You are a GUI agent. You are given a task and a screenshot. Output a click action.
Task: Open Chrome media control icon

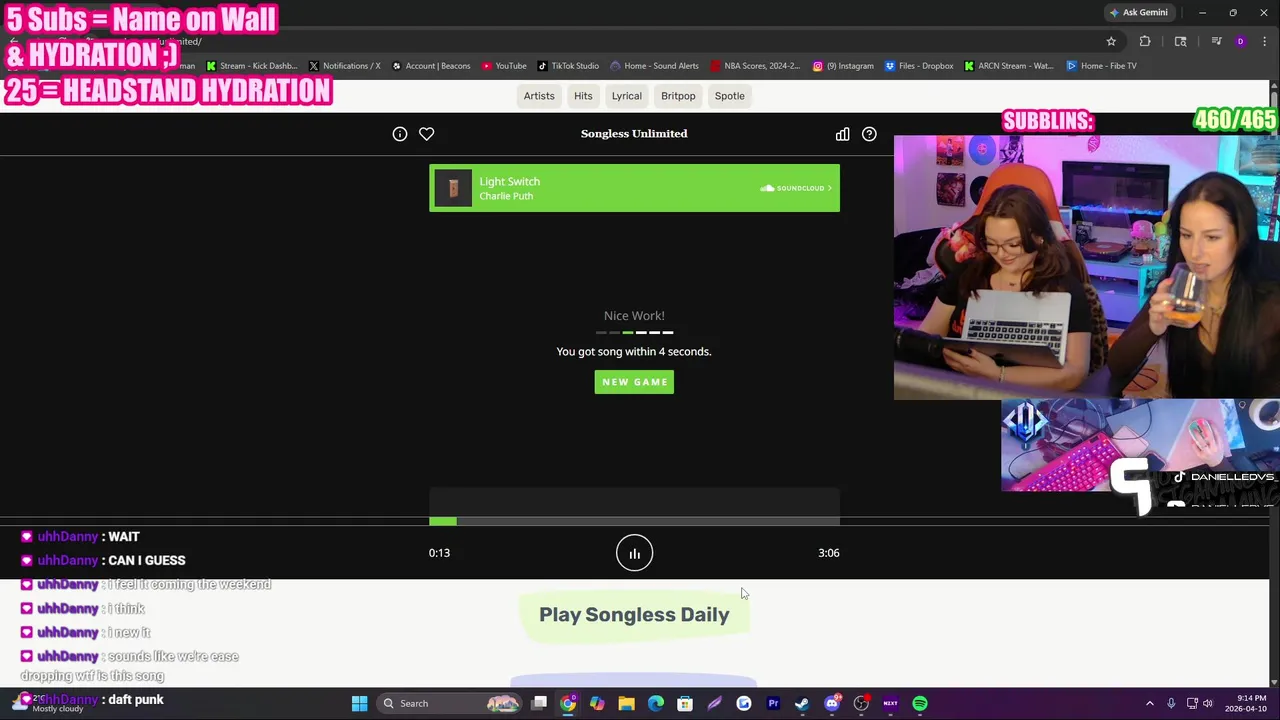1216,41
